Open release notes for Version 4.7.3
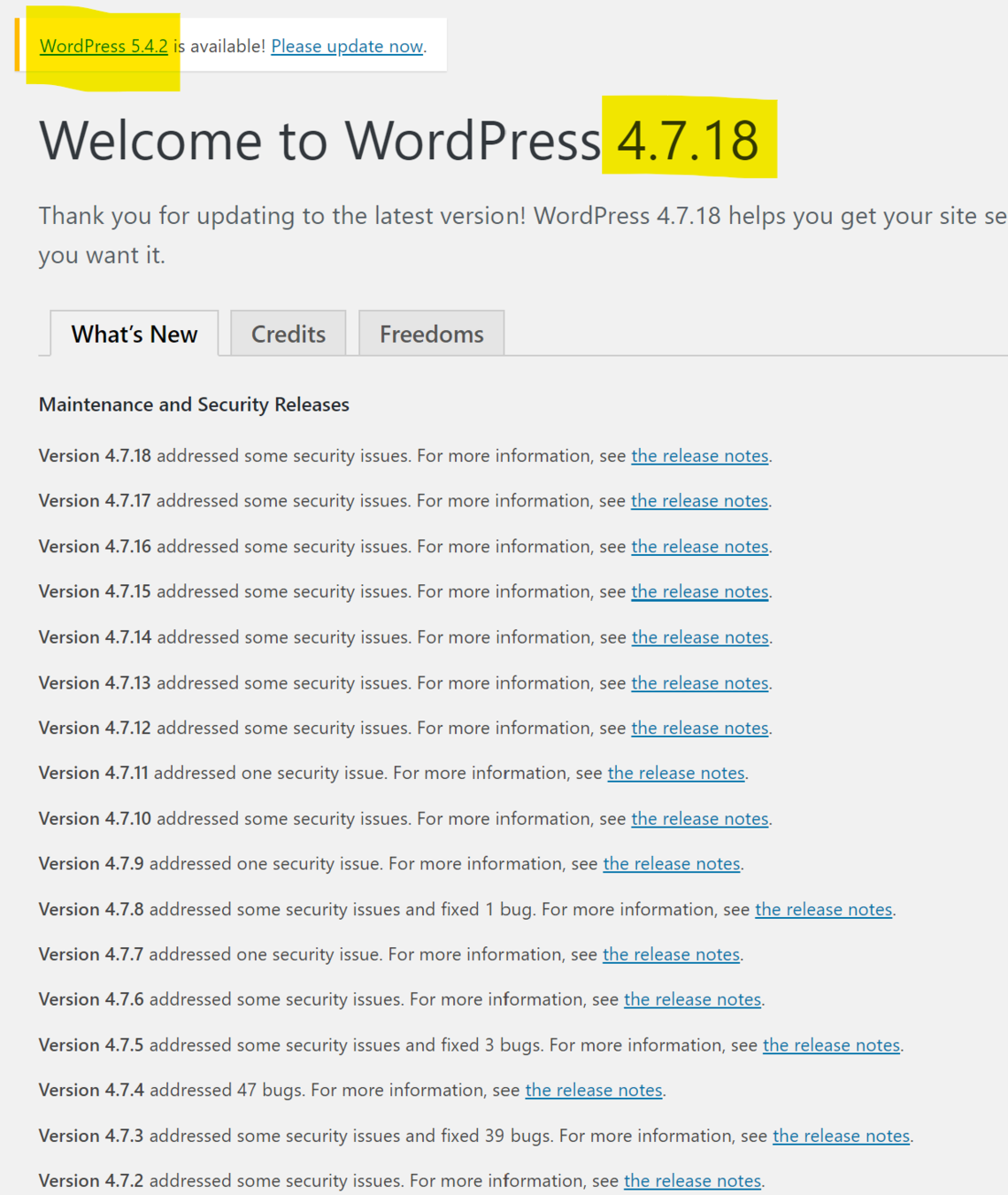The height and width of the screenshot is (1195, 1008). (x=842, y=1136)
